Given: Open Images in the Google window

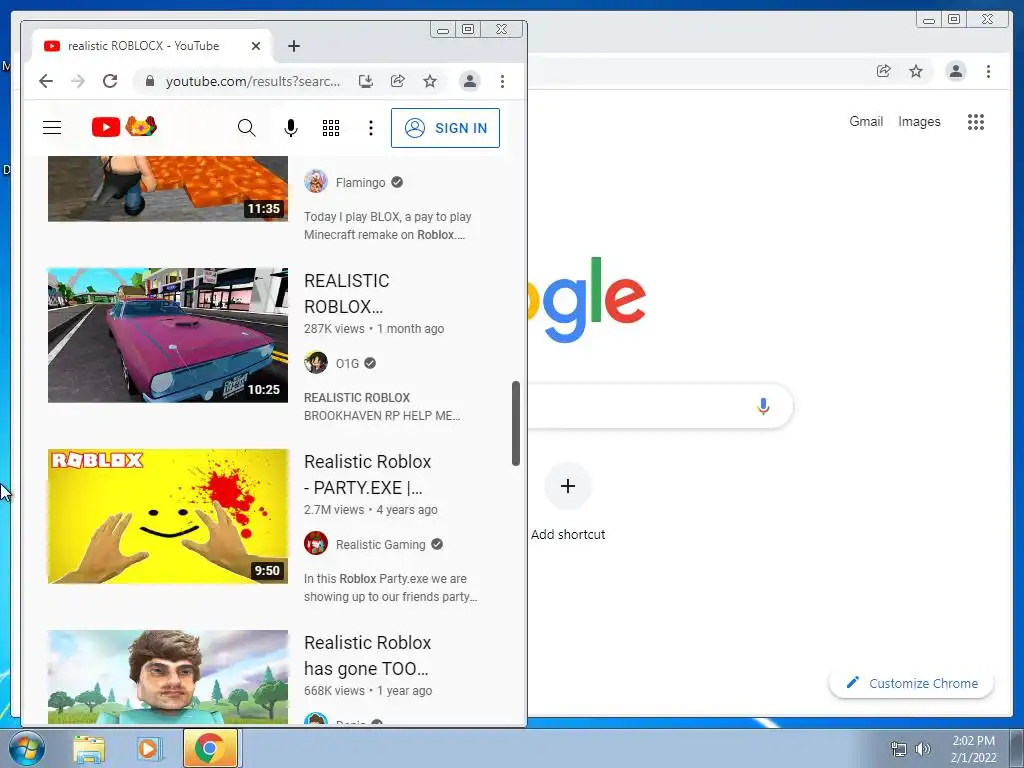Looking at the screenshot, I should pos(919,121).
